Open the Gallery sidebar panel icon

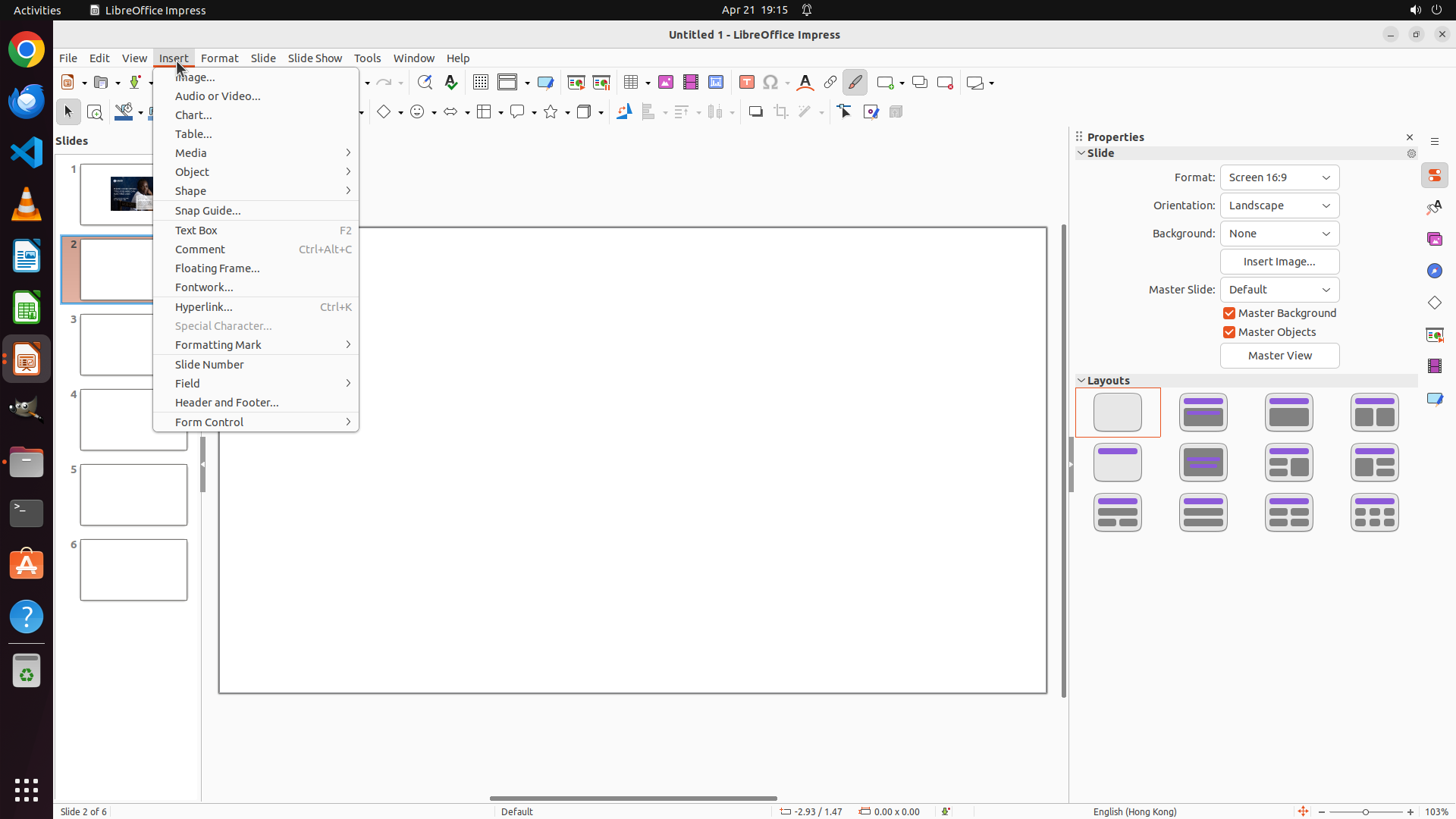pyautogui.click(x=1434, y=239)
